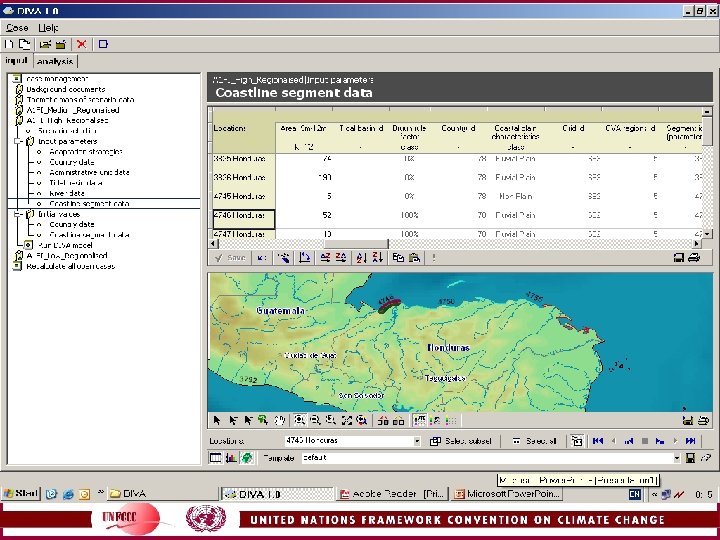The height and width of the screenshot is (540, 720).
Task: Open the Case menu
Action: [x=16, y=27]
